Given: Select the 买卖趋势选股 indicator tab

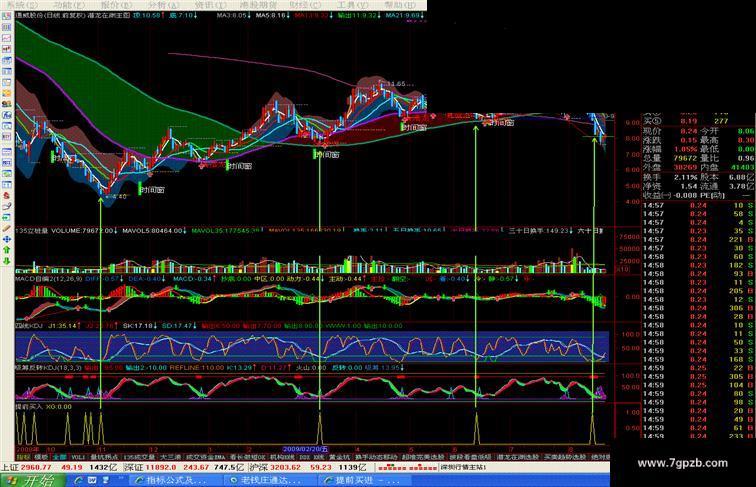Looking at the screenshot, I should pyautogui.click(x=565, y=457).
